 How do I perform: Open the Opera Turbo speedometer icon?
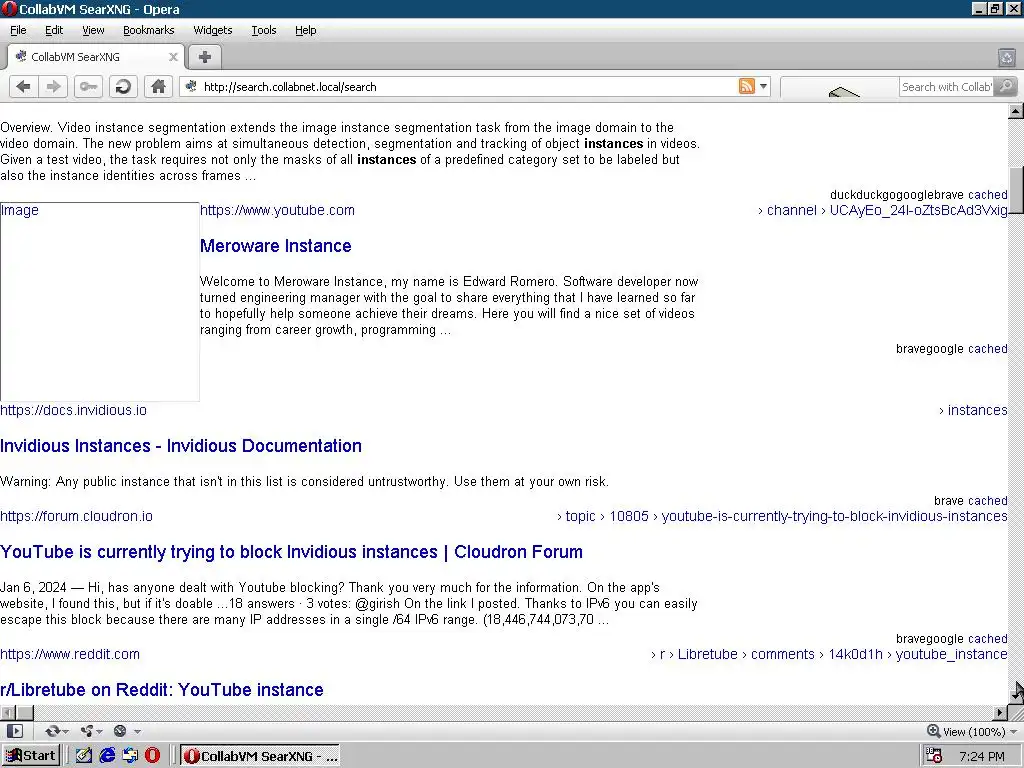coord(120,731)
